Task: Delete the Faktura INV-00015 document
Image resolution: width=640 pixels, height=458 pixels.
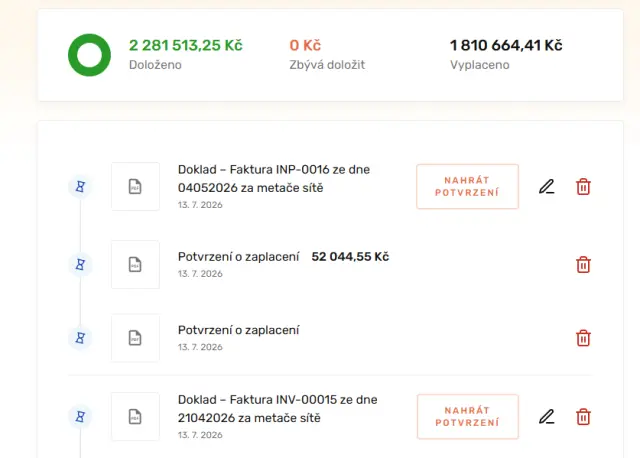Action: coord(583,417)
